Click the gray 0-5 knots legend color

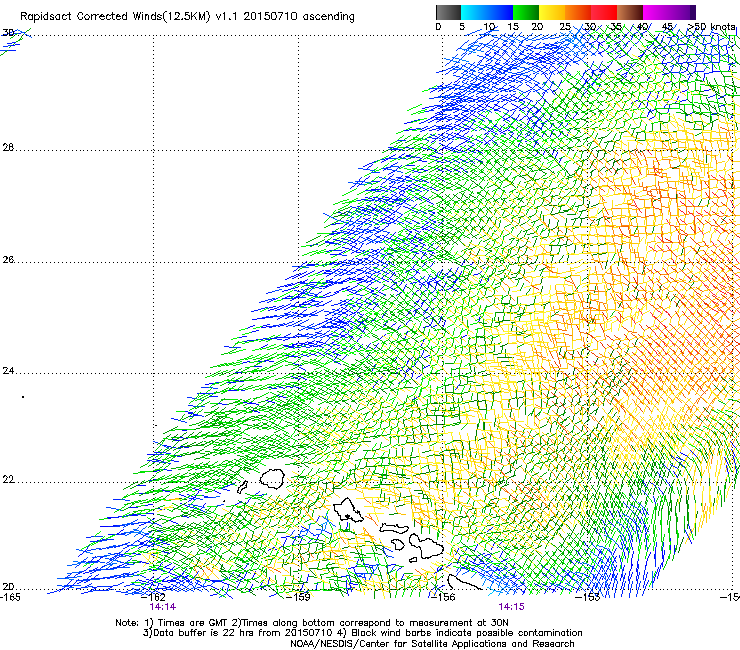click(x=448, y=12)
